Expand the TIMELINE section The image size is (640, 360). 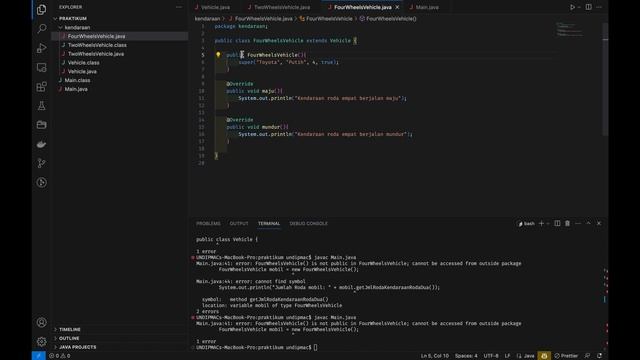pyautogui.click(x=70, y=329)
